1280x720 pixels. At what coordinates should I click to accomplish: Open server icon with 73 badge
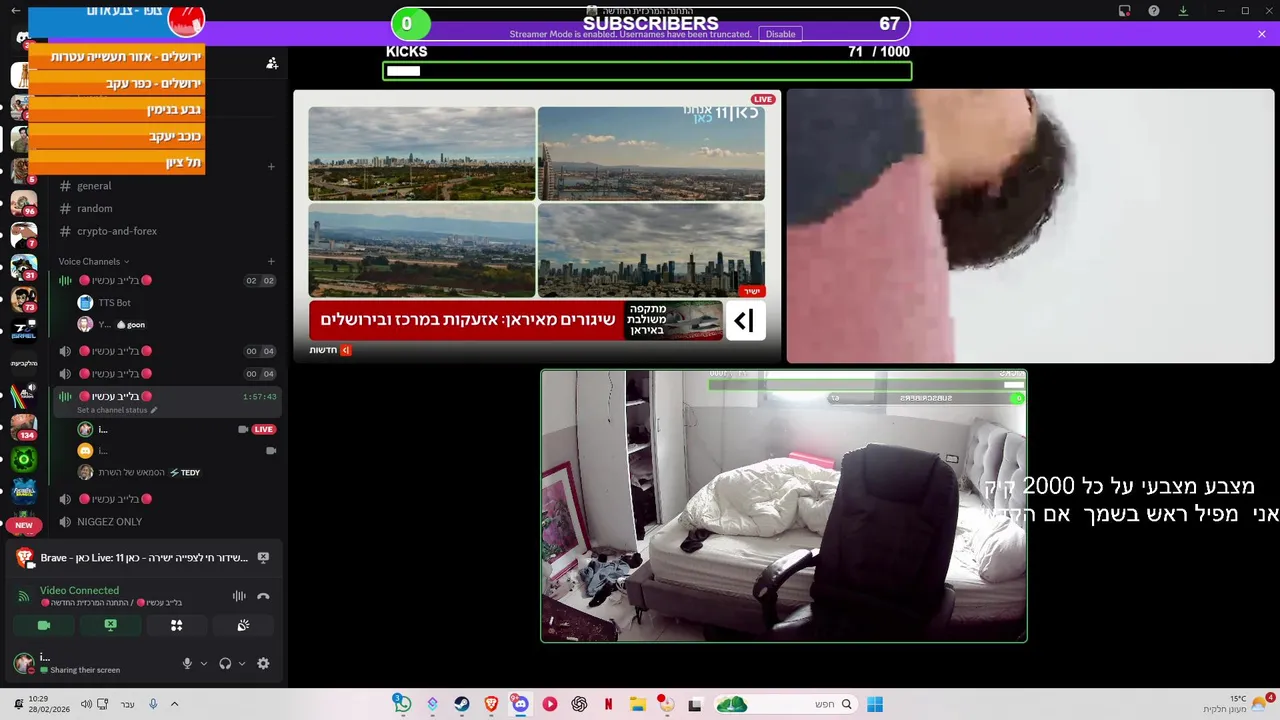[23, 299]
